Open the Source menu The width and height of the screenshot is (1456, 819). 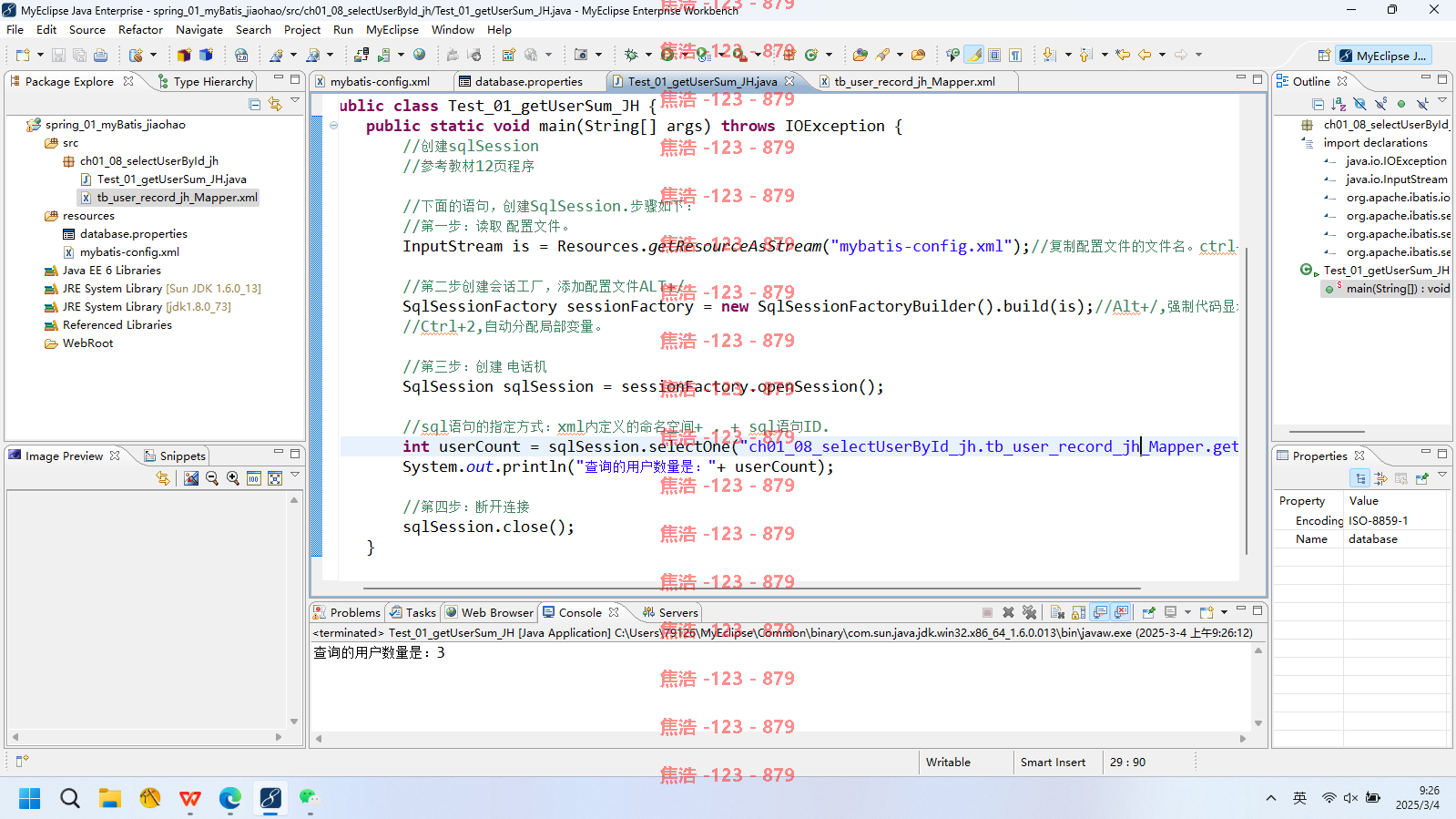click(x=87, y=29)
